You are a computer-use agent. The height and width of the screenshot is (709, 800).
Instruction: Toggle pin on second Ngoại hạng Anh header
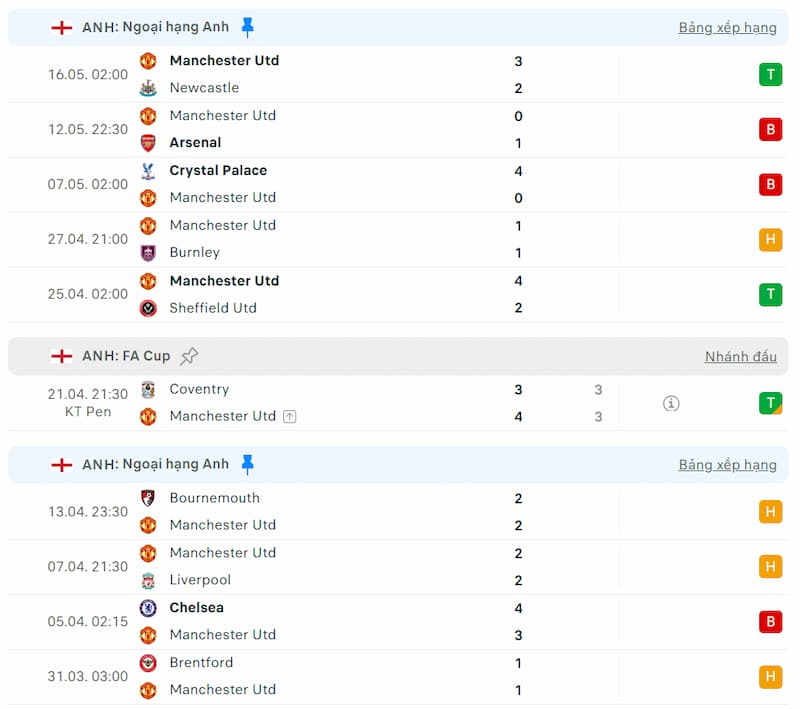point(248,464)
